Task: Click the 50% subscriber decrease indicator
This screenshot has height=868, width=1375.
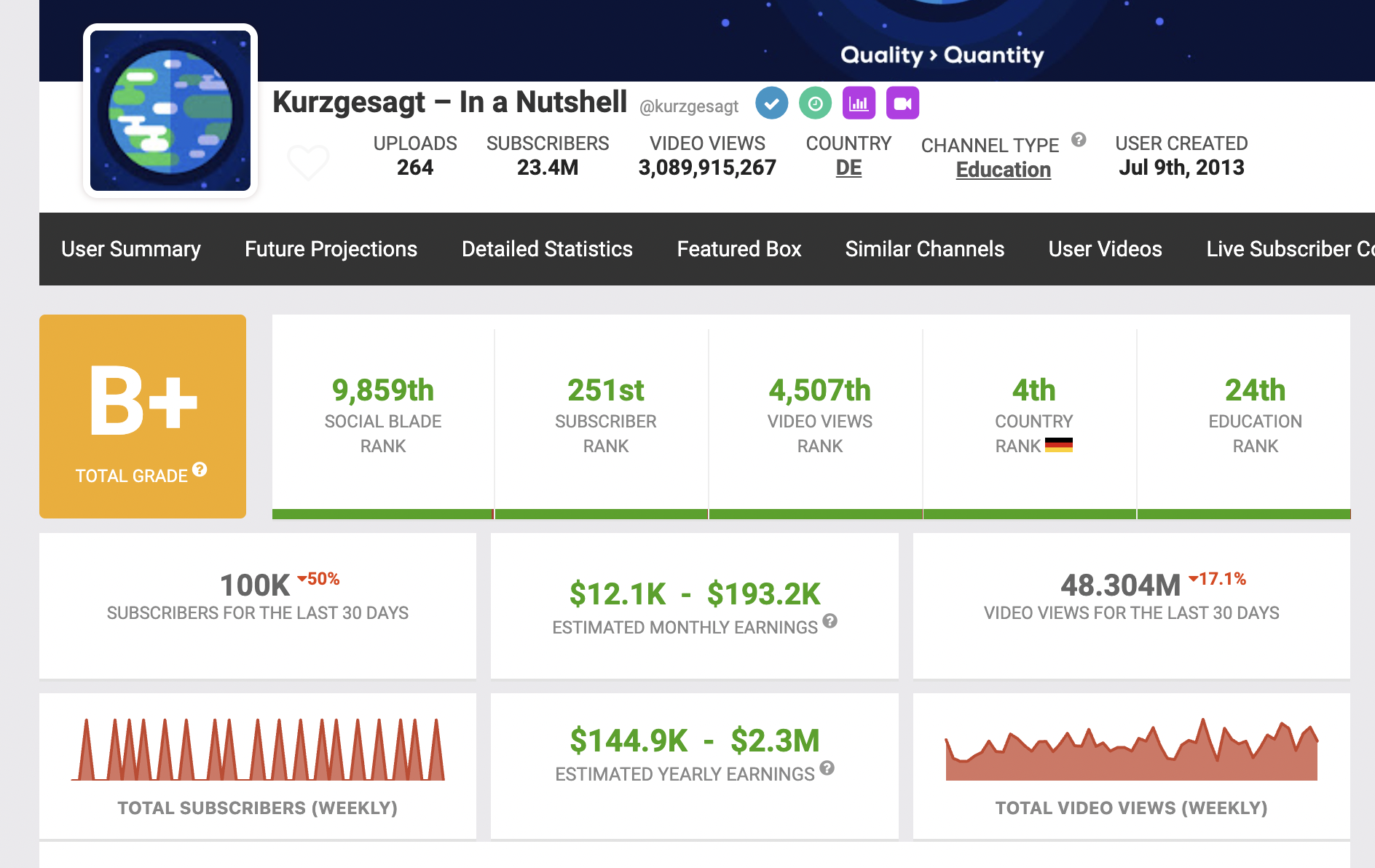Action: pos(319,579)
